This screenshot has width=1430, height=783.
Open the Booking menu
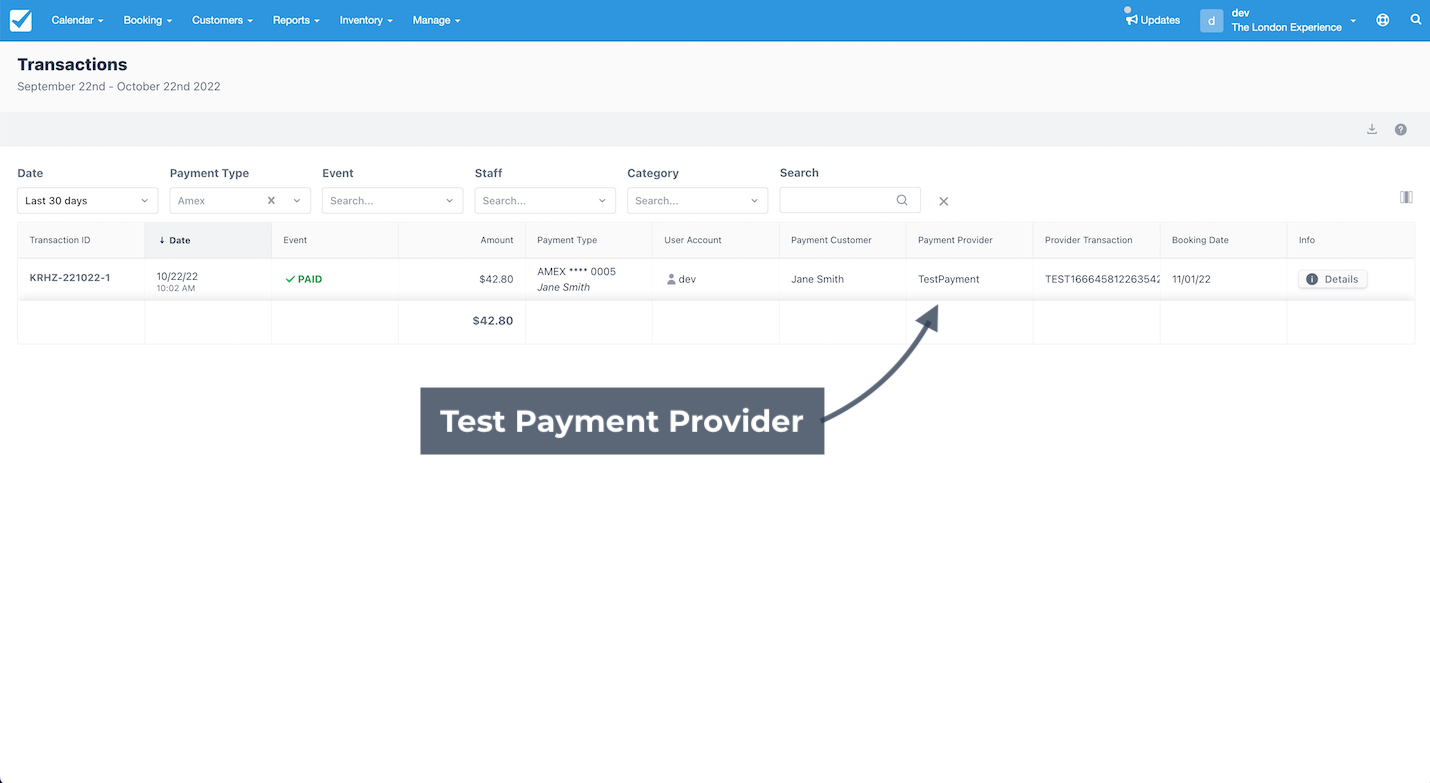pos(148,20)
